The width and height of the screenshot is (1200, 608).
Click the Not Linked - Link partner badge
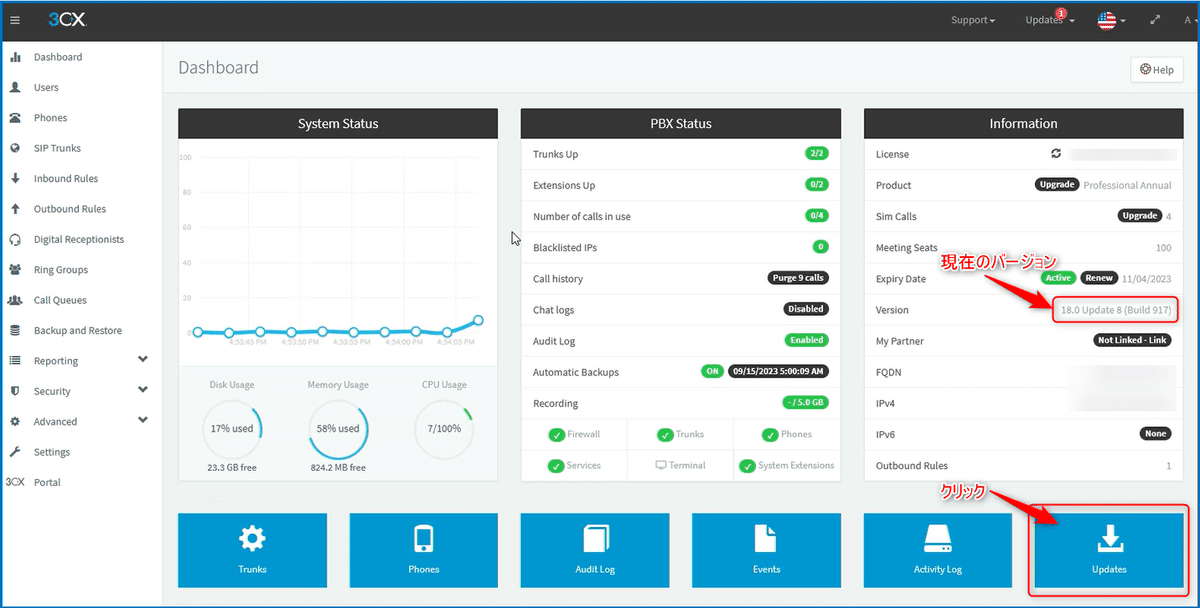(x=1132, y=340)
